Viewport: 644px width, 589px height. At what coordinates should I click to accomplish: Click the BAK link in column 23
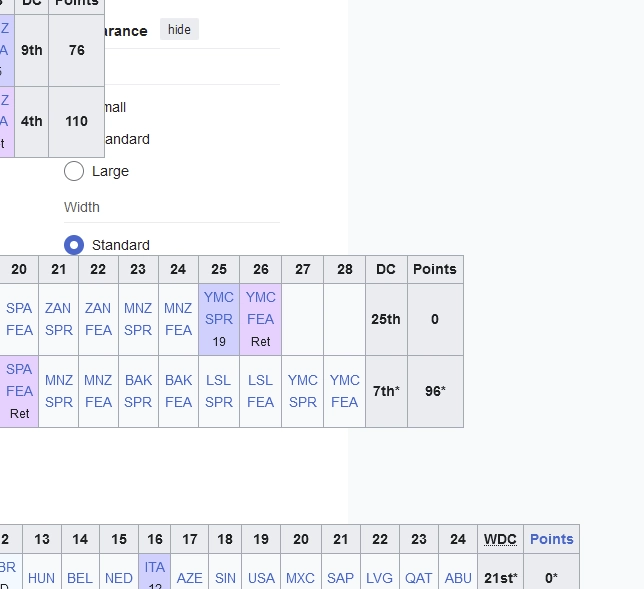[x=138, y=381]
